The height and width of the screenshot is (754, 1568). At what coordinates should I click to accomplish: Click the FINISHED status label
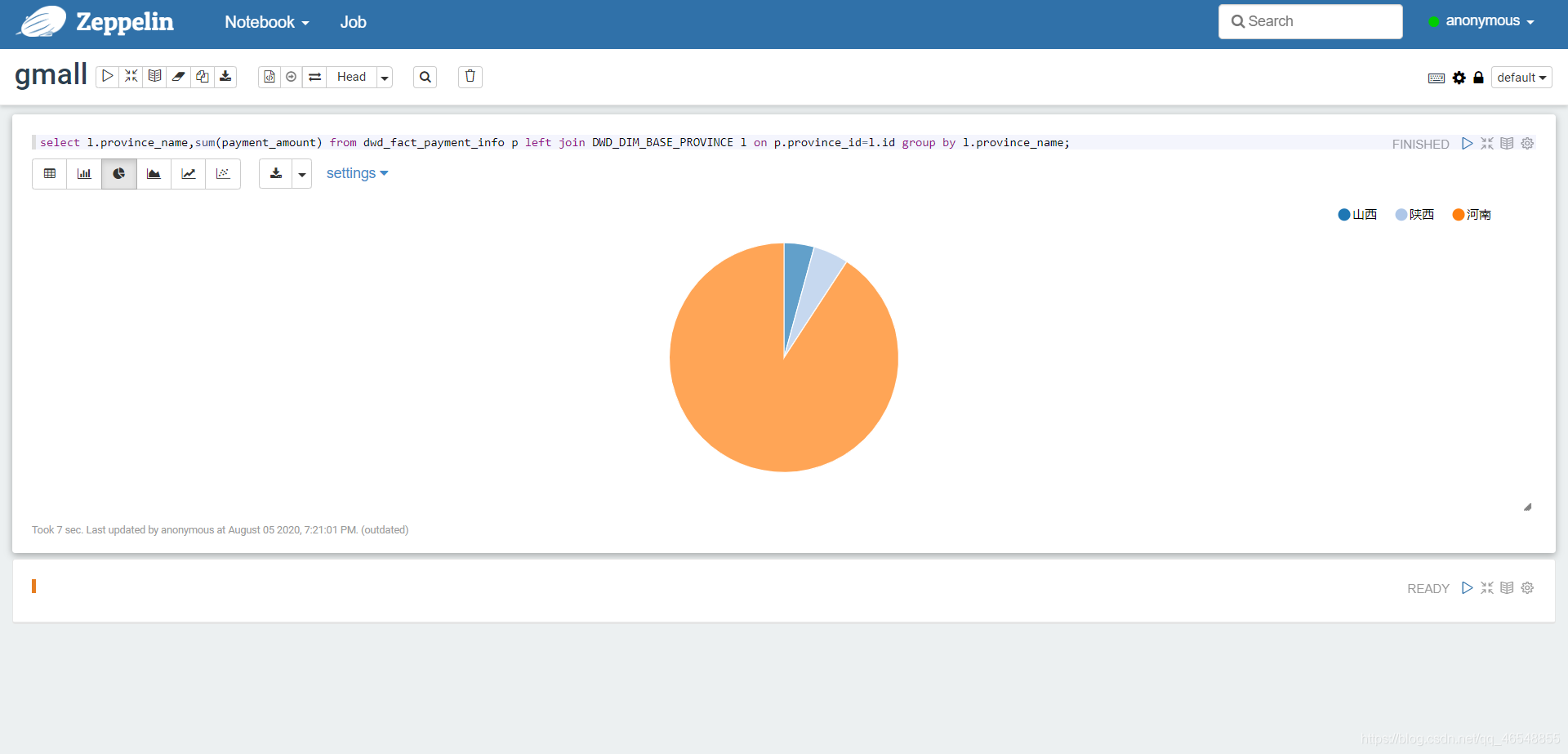click(1420, 145)
